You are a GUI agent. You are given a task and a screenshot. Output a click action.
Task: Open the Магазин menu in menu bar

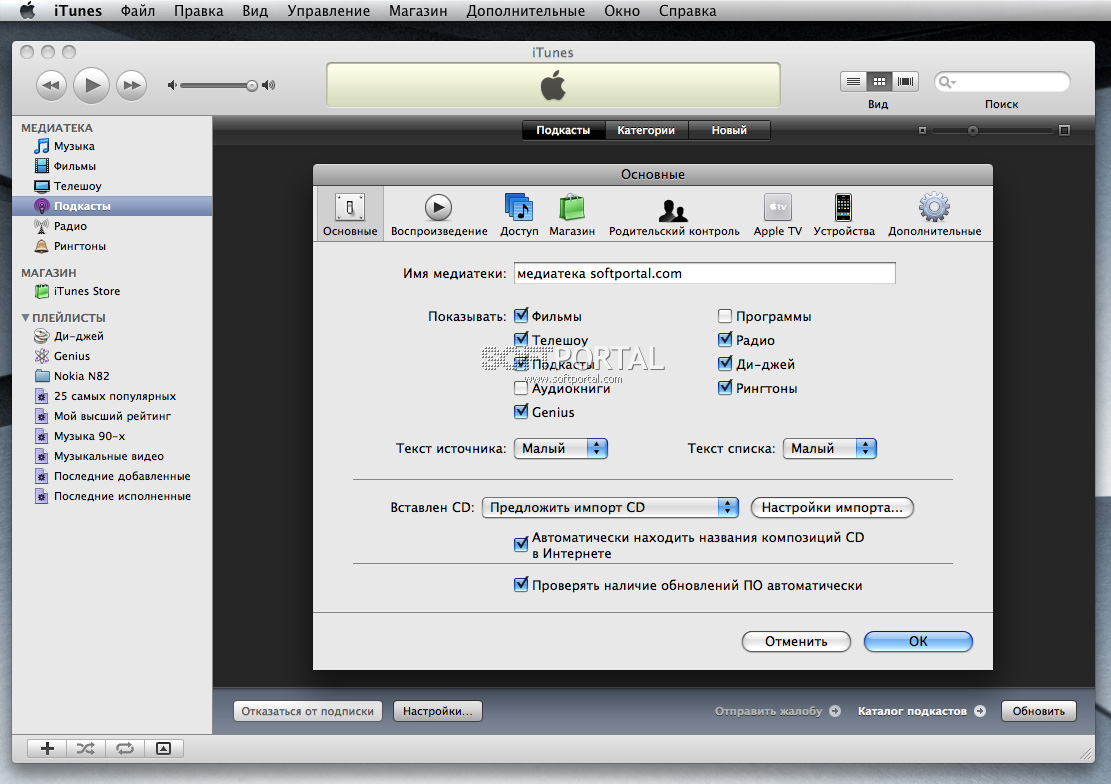click(x=418, y=11)
